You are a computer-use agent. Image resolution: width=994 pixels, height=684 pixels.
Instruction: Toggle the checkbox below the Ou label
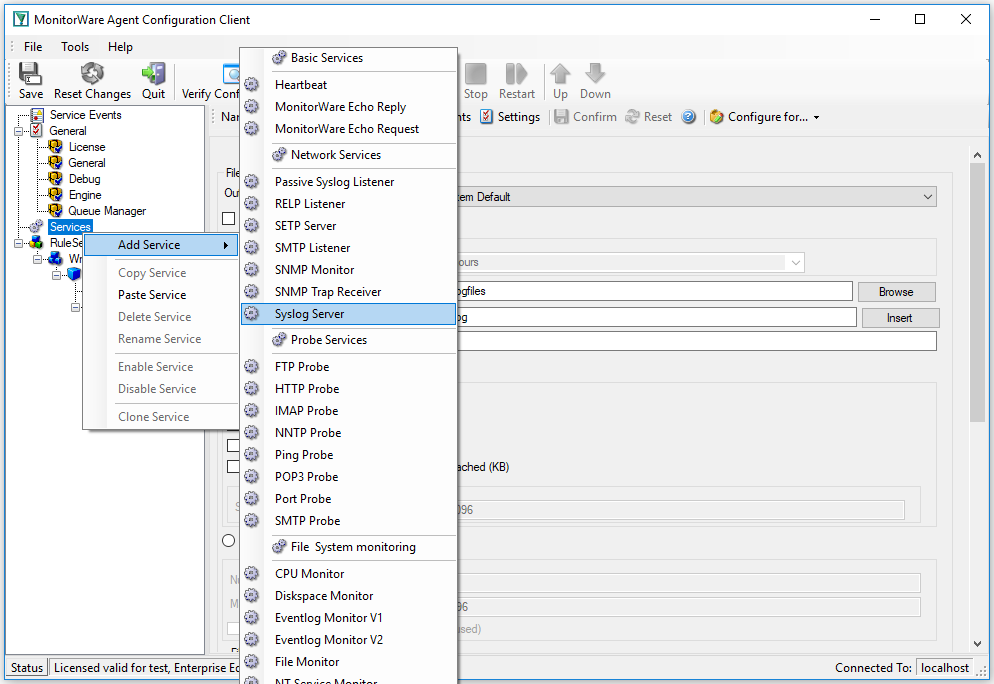229,219
